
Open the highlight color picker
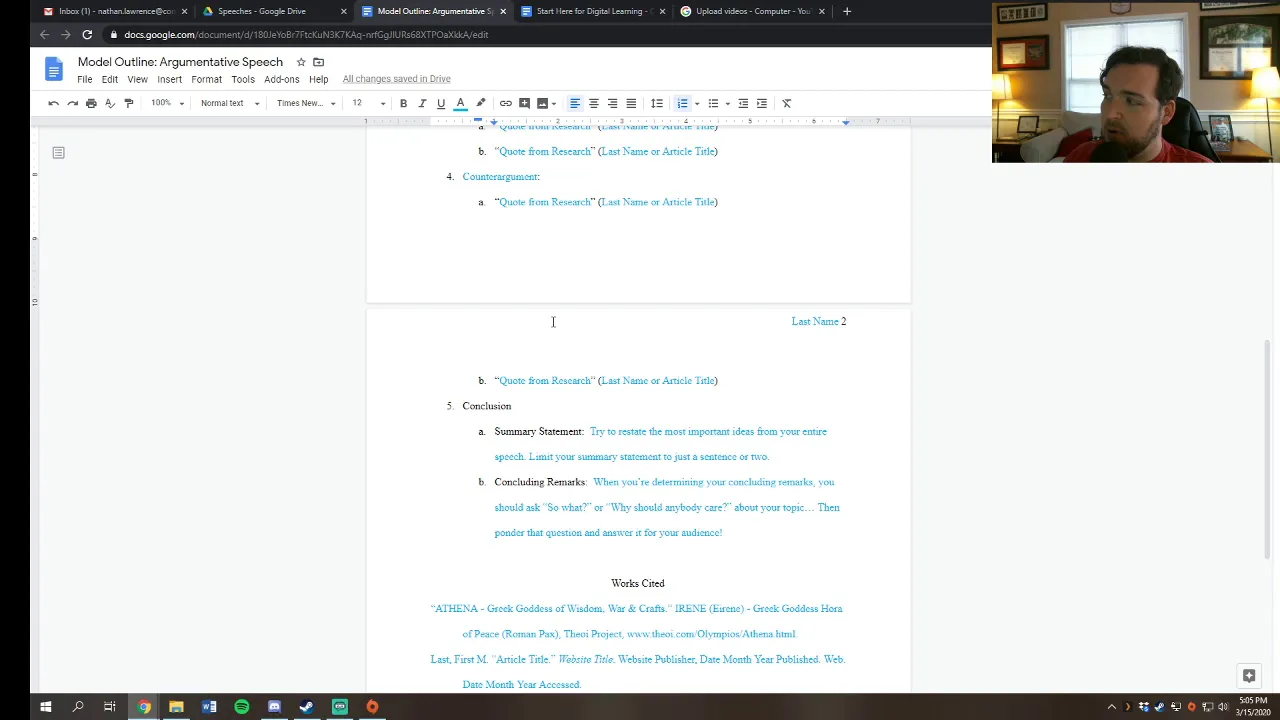tap(480, 103)
